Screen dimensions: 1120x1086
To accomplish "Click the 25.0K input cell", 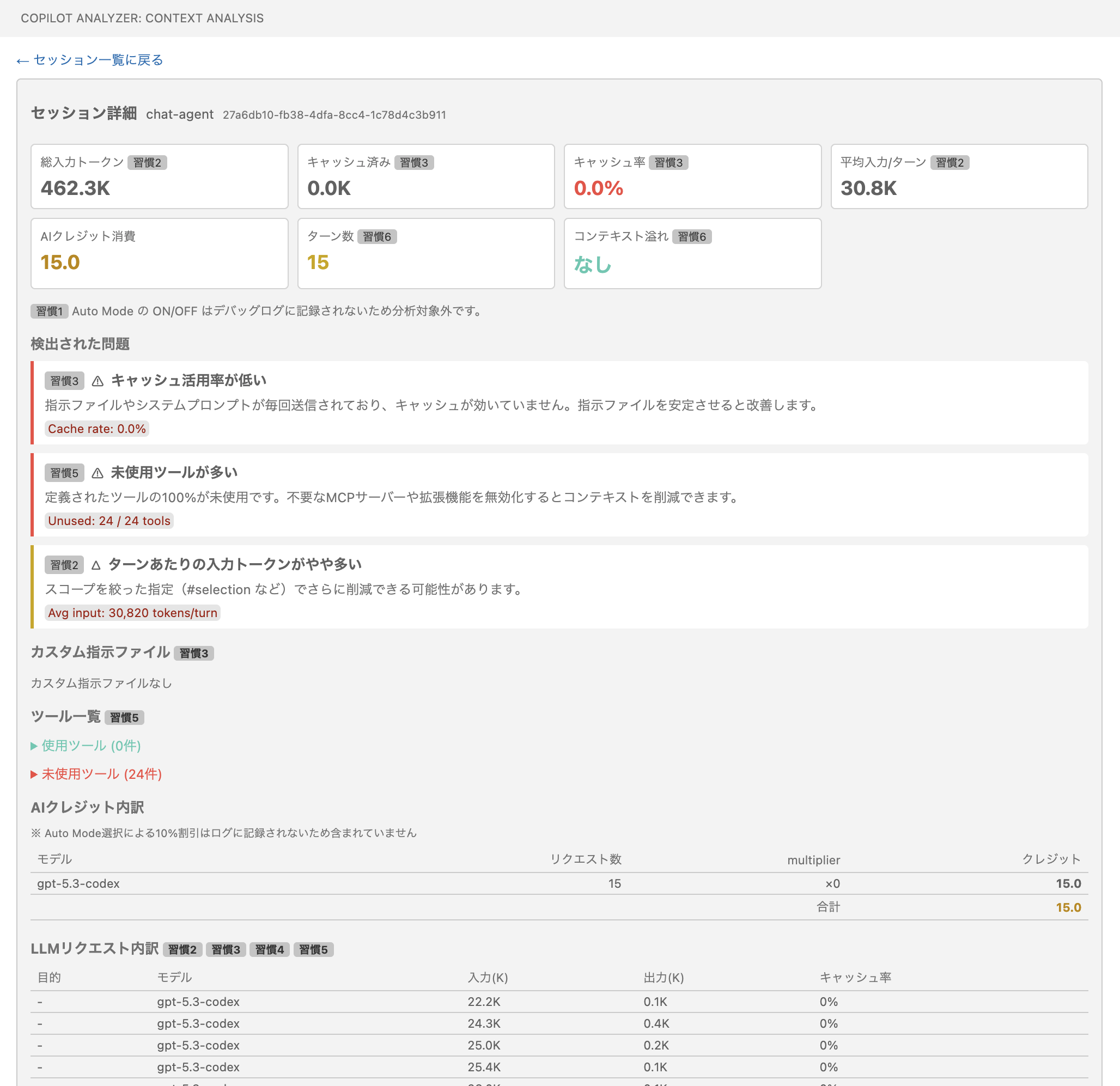I will pos(483,1046).
